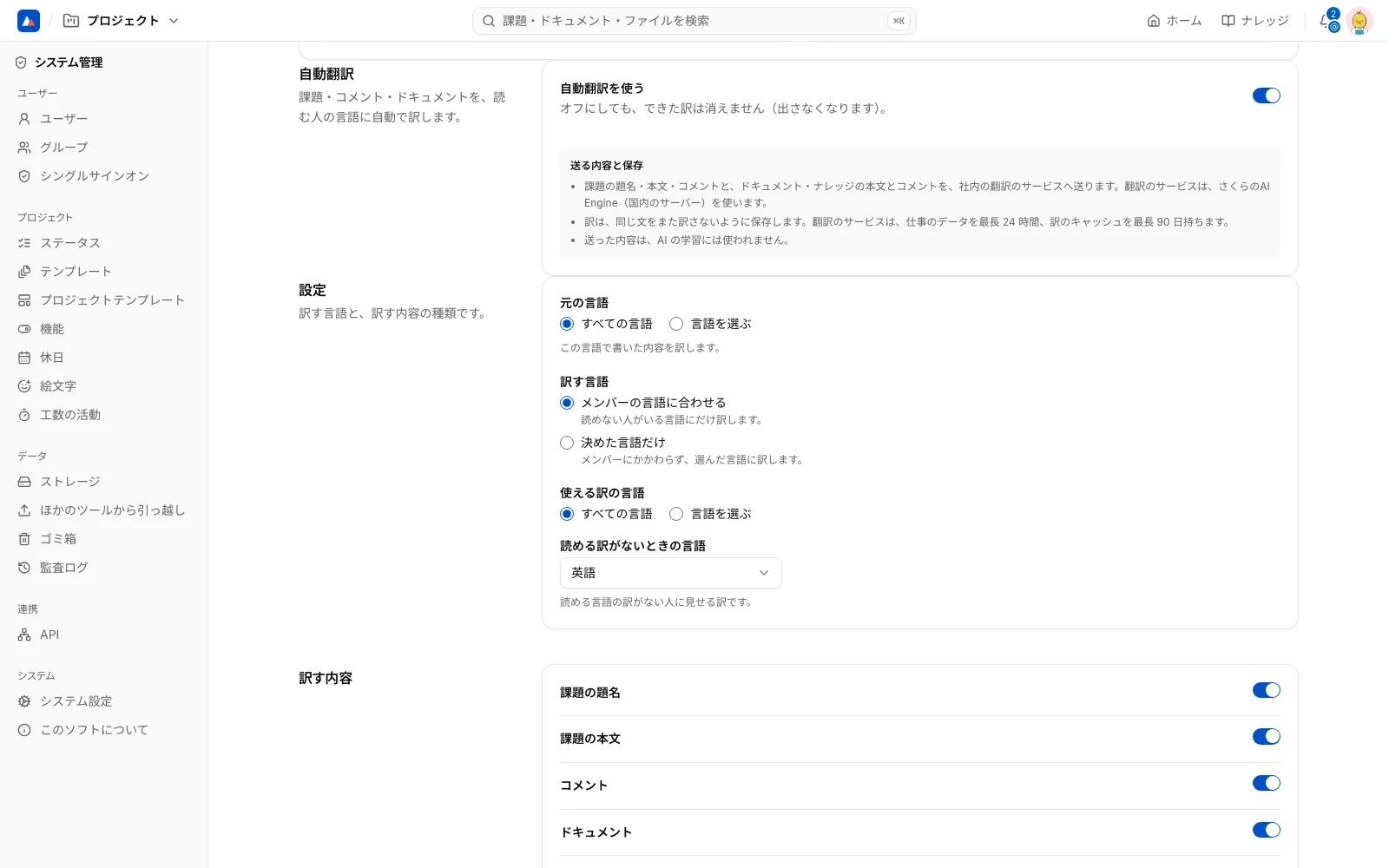
Task: Open the user avatar menu
Action: (x=1359, y=21)
